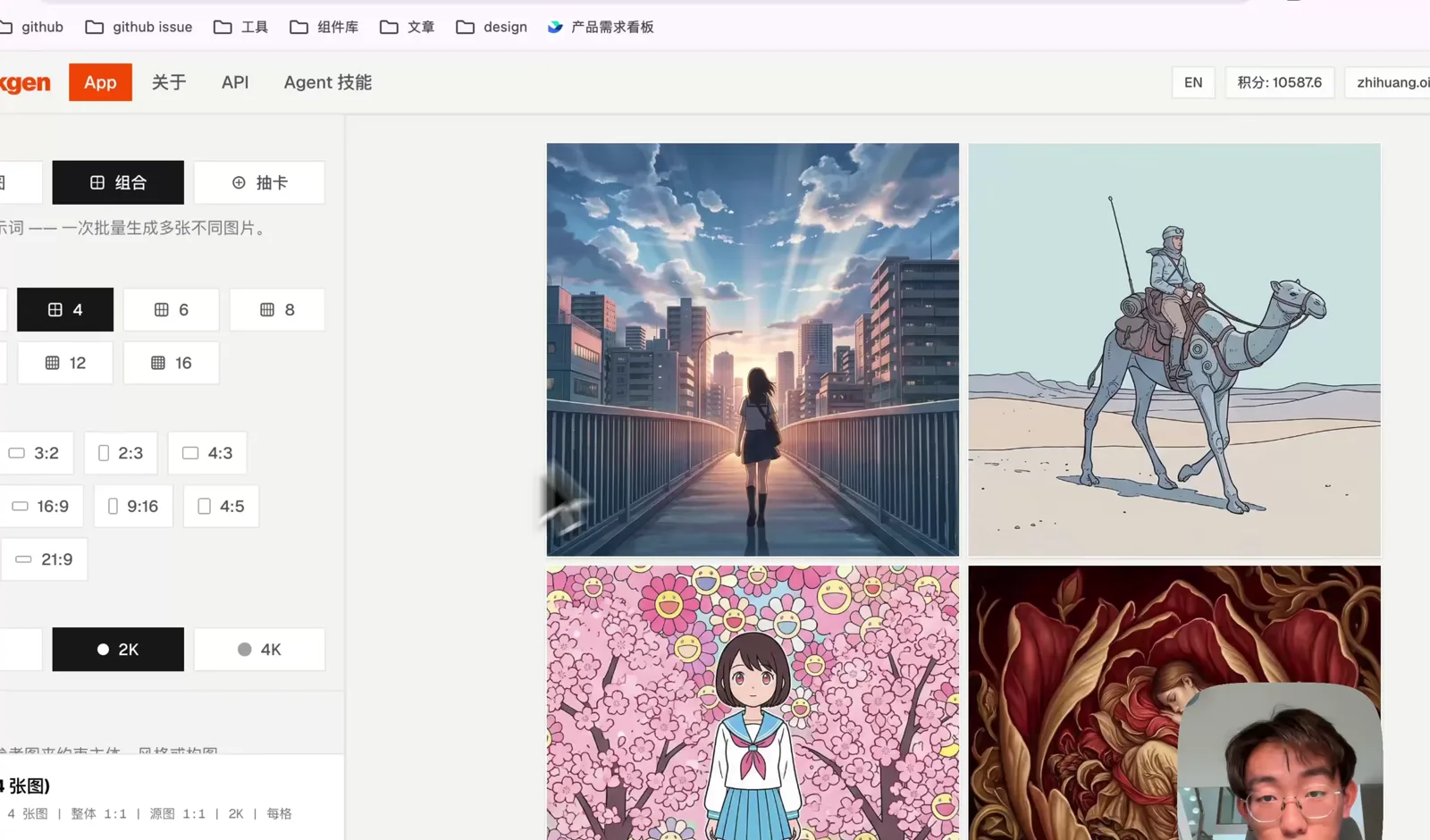Screen dimensions: 1430x840
Task: Select the 2:3 aspect ratio
Action: point(121,453)
